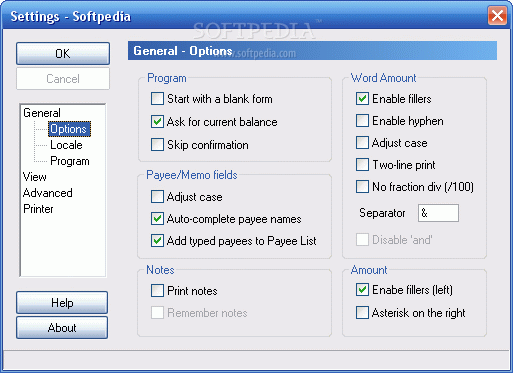Toggle Adjust case under Payee/Memo fields
The width and height of the screenshot is (513, 373).
[x=157, y=197]
